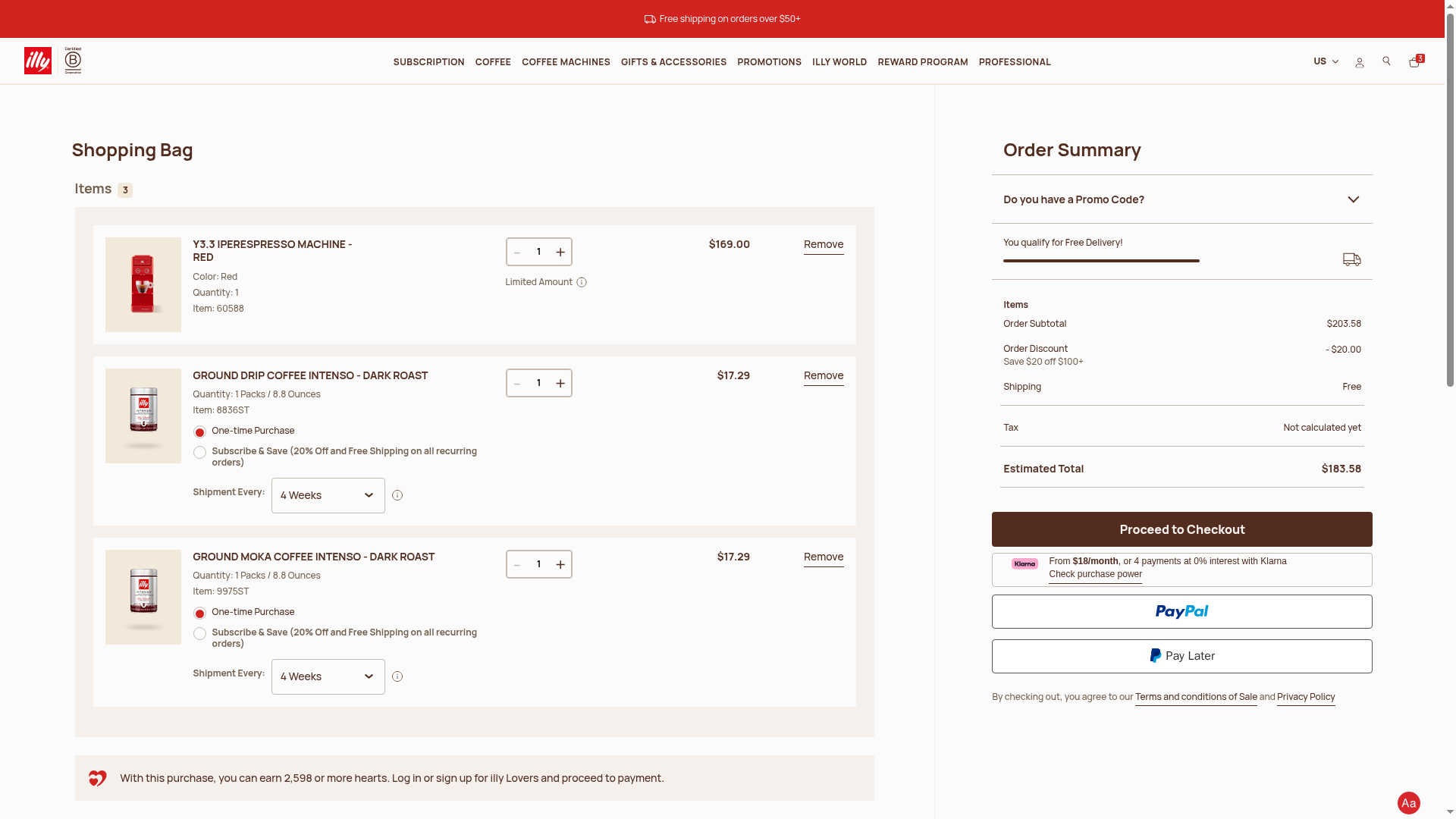This screenshot has width=1456, height=819.
Task: Expand the Promo Code section
Action: tap(1181, 199)
